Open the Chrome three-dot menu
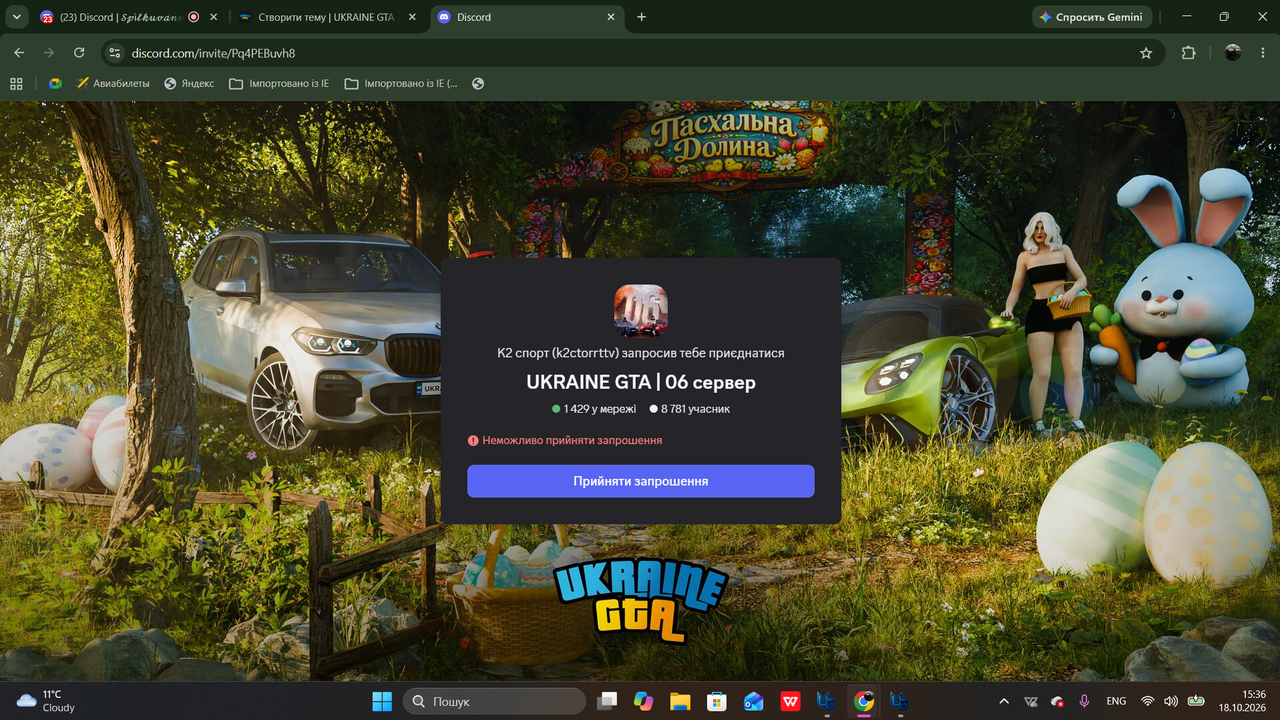 point(1262,53)
